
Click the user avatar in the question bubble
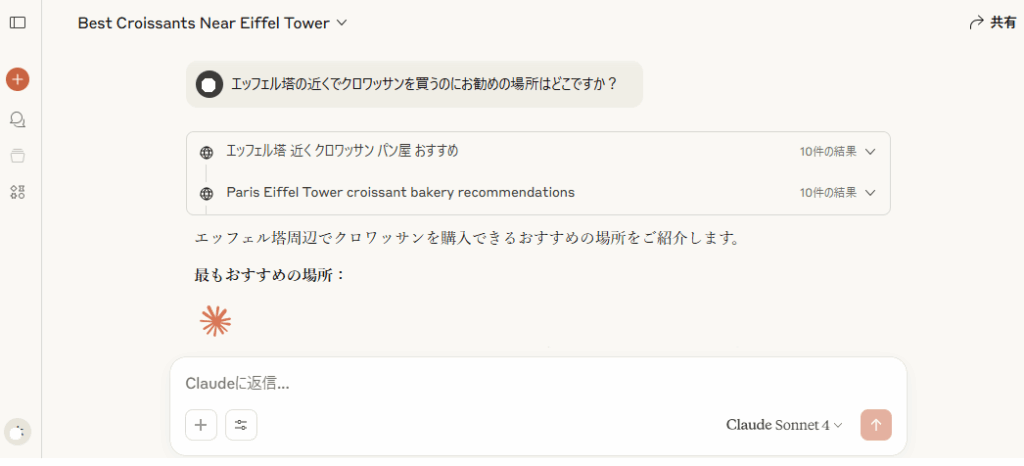pos(209,84)
